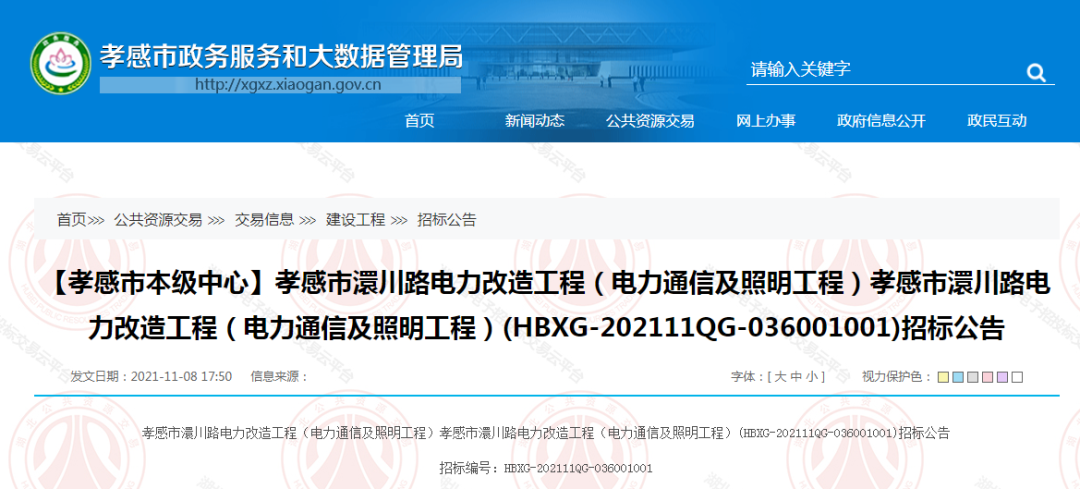Open the 新闻动态 navigation item
1080x489 pixels.
coord(534,121)
